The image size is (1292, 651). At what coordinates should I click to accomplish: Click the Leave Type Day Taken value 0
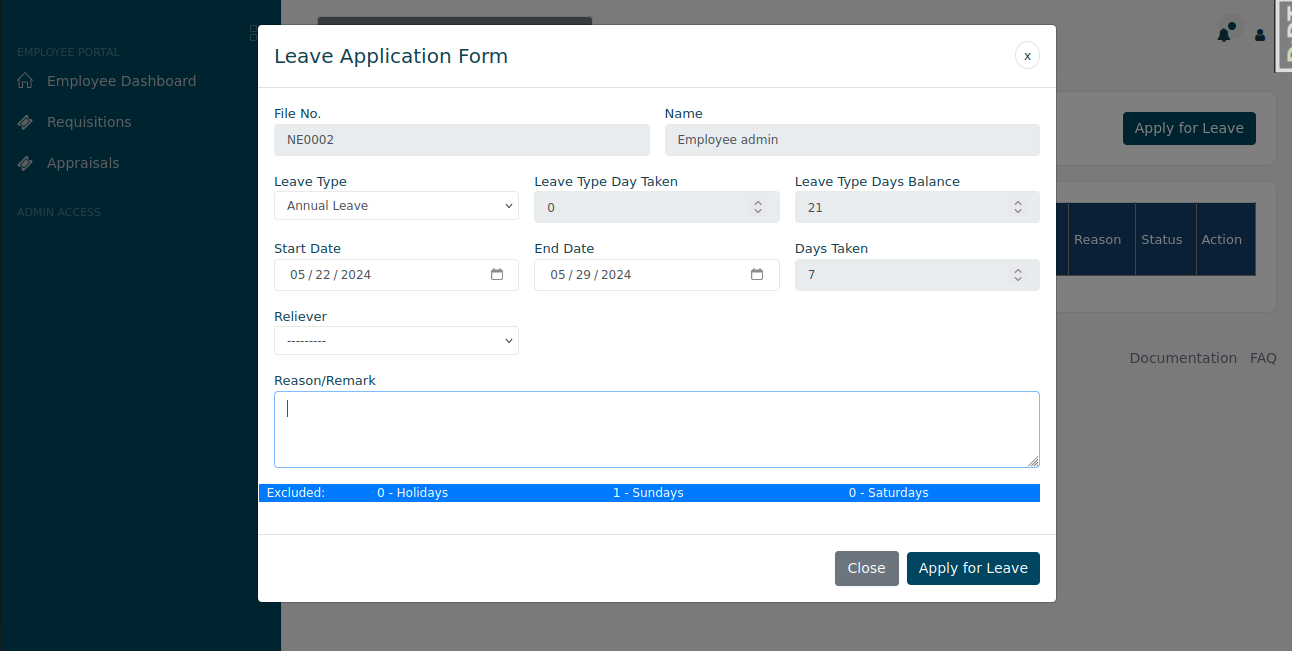657,207
